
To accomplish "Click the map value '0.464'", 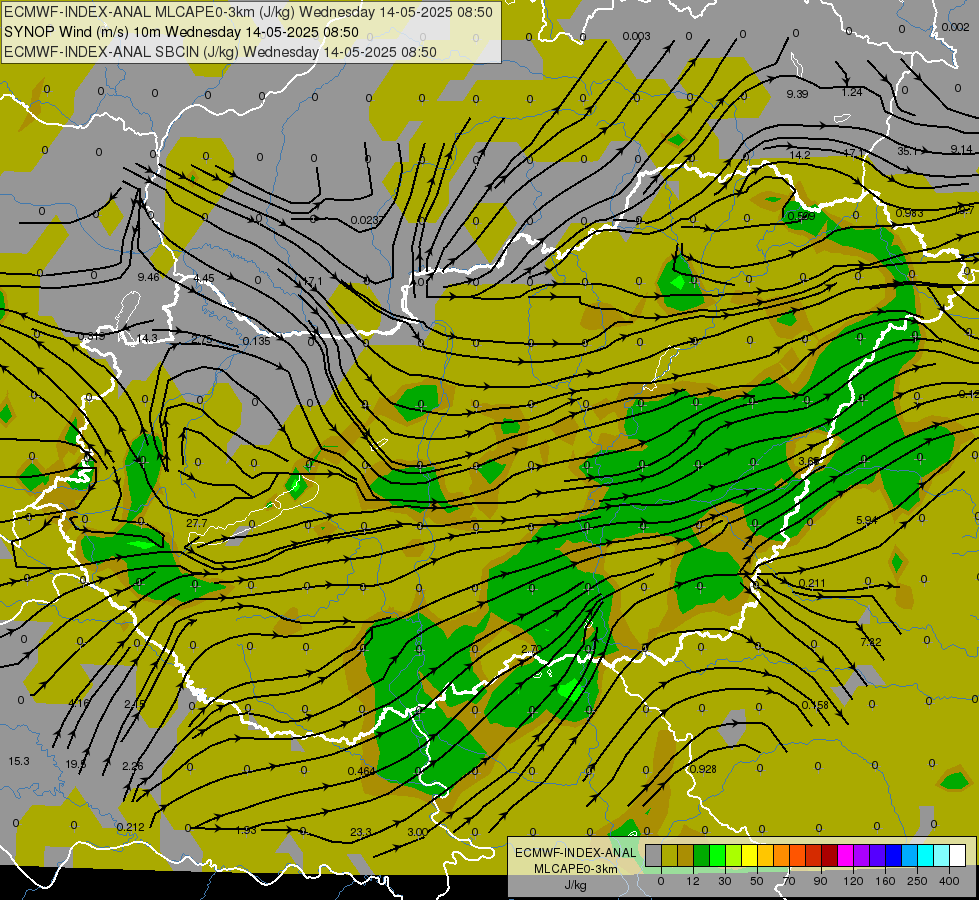I will 362,771.
